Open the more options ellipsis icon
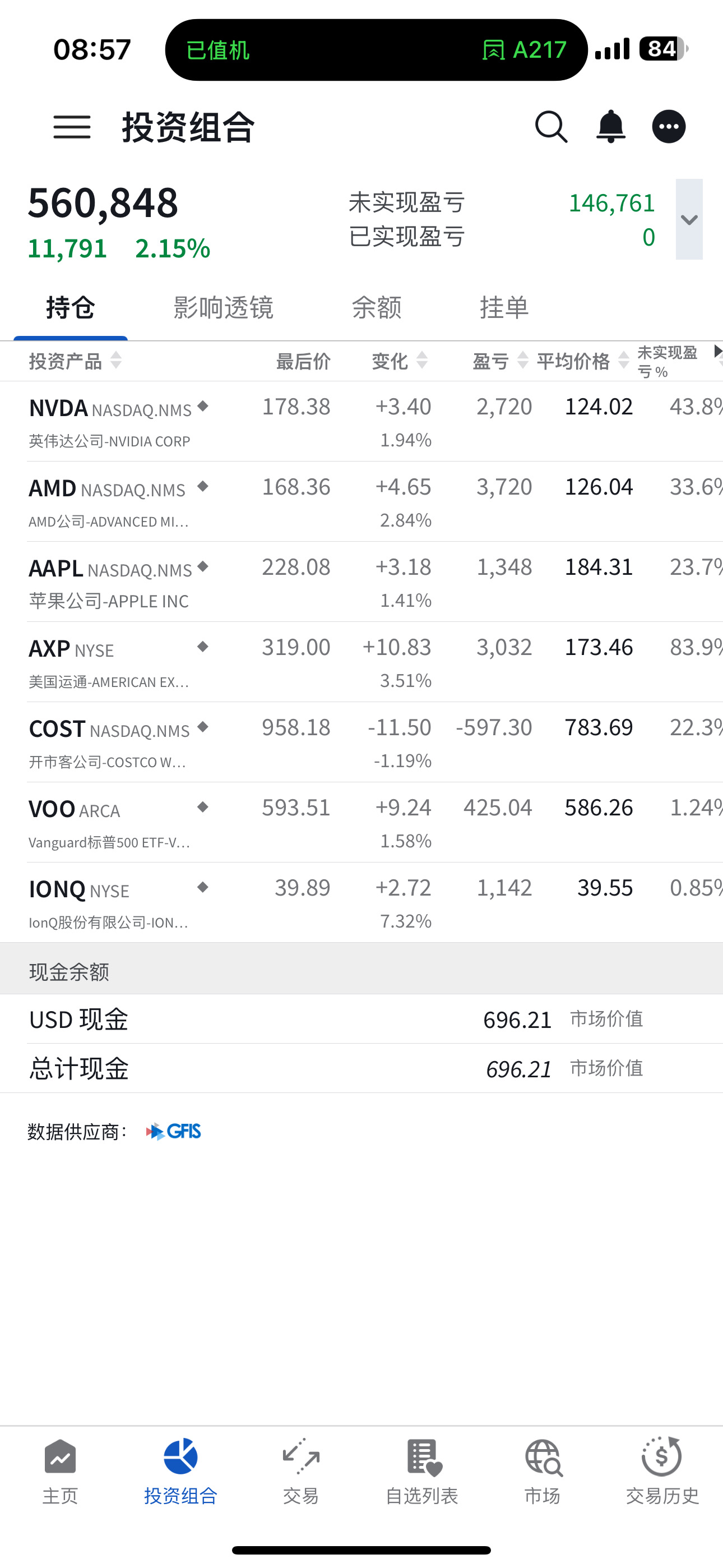Viewport: 723px width, 1568px height. [669, 127]
